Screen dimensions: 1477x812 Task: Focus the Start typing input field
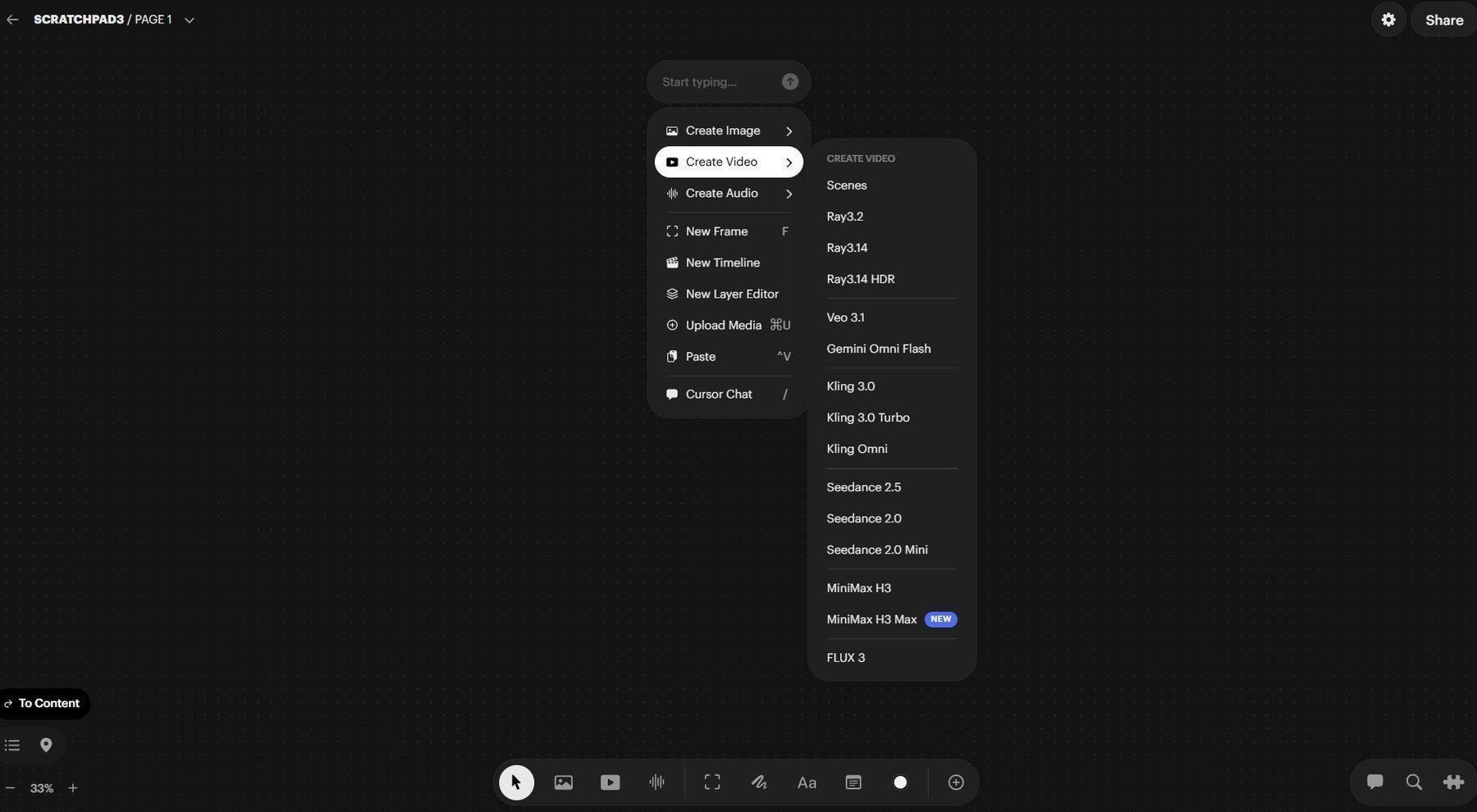point(718,82)
